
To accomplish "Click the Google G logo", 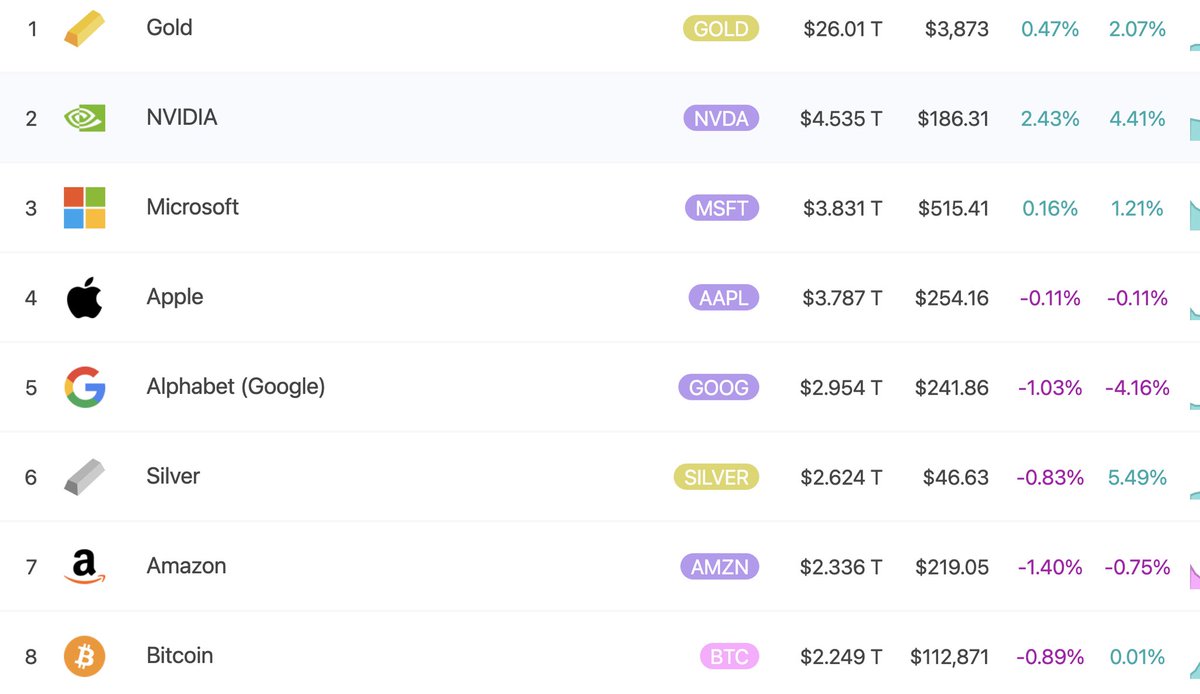I will pyautogui.click(x=84, y=387).
